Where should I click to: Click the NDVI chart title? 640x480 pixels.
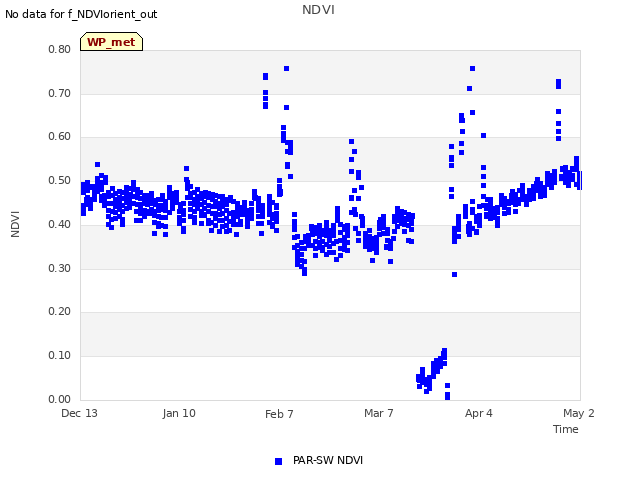pyautogui.click(x=318, y=10)
